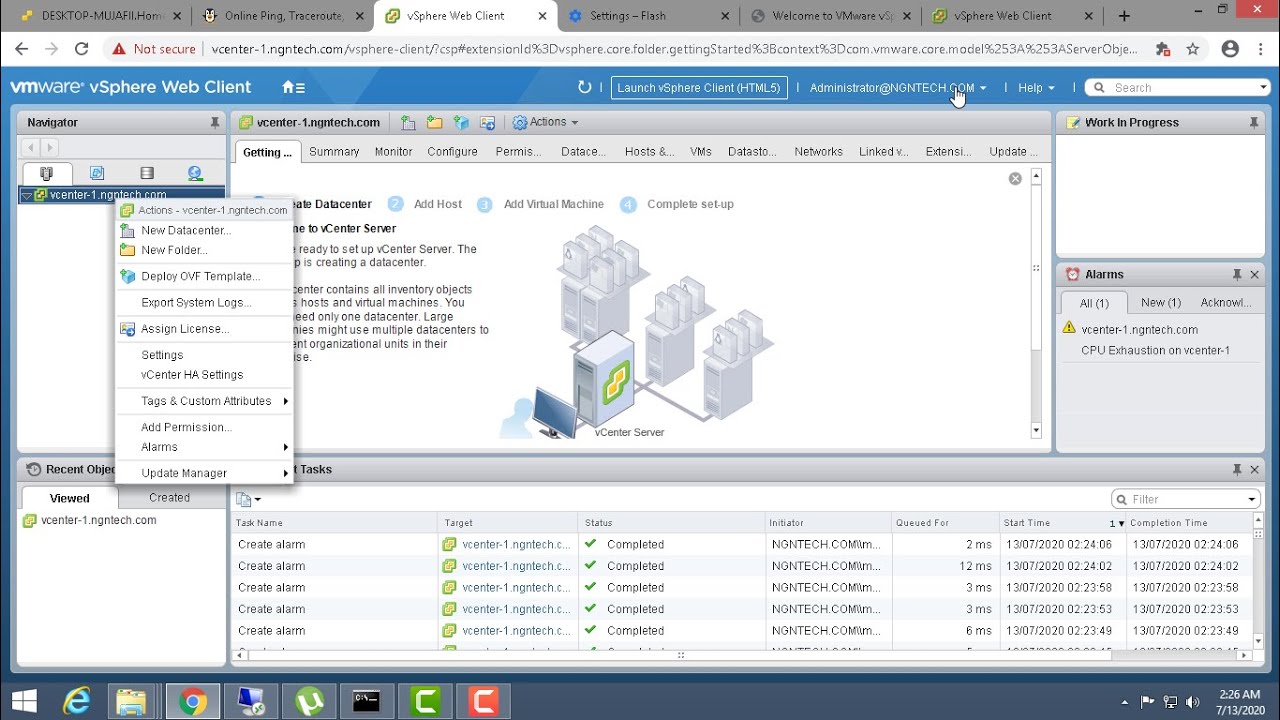This screenshot has height=720, width=1280.
Task: Switch to New (1) alarms tab
Action: 1160,302
